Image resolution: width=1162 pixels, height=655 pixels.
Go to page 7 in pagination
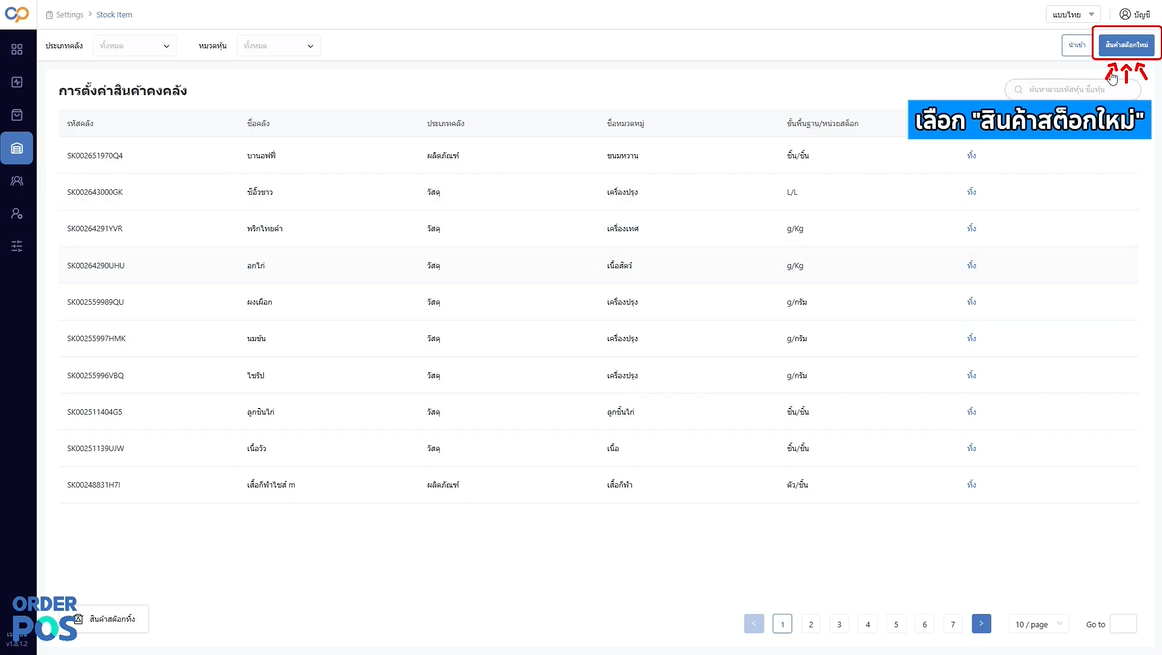953,624
